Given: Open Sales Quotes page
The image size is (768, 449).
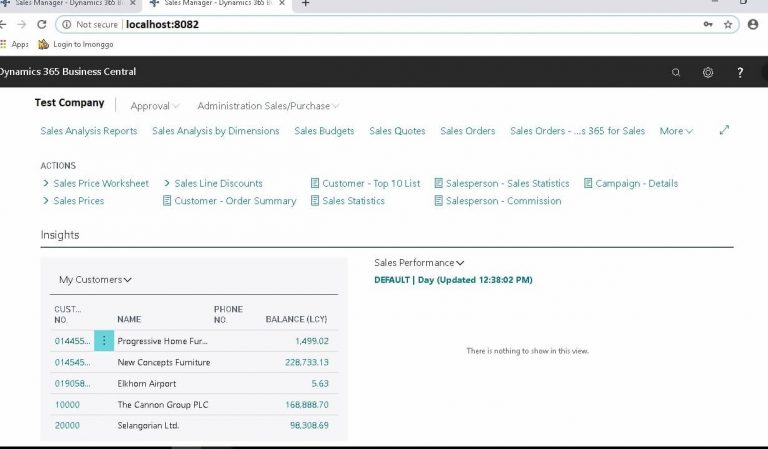Looking at the screenshot, I should 397,131.
